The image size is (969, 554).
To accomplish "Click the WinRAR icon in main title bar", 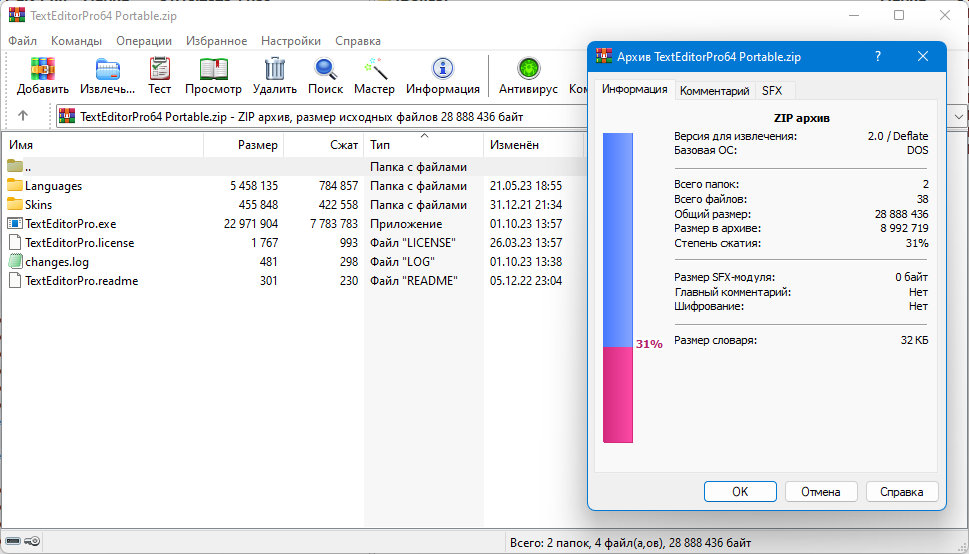I will pyautogui.click(x=17, y=15).
